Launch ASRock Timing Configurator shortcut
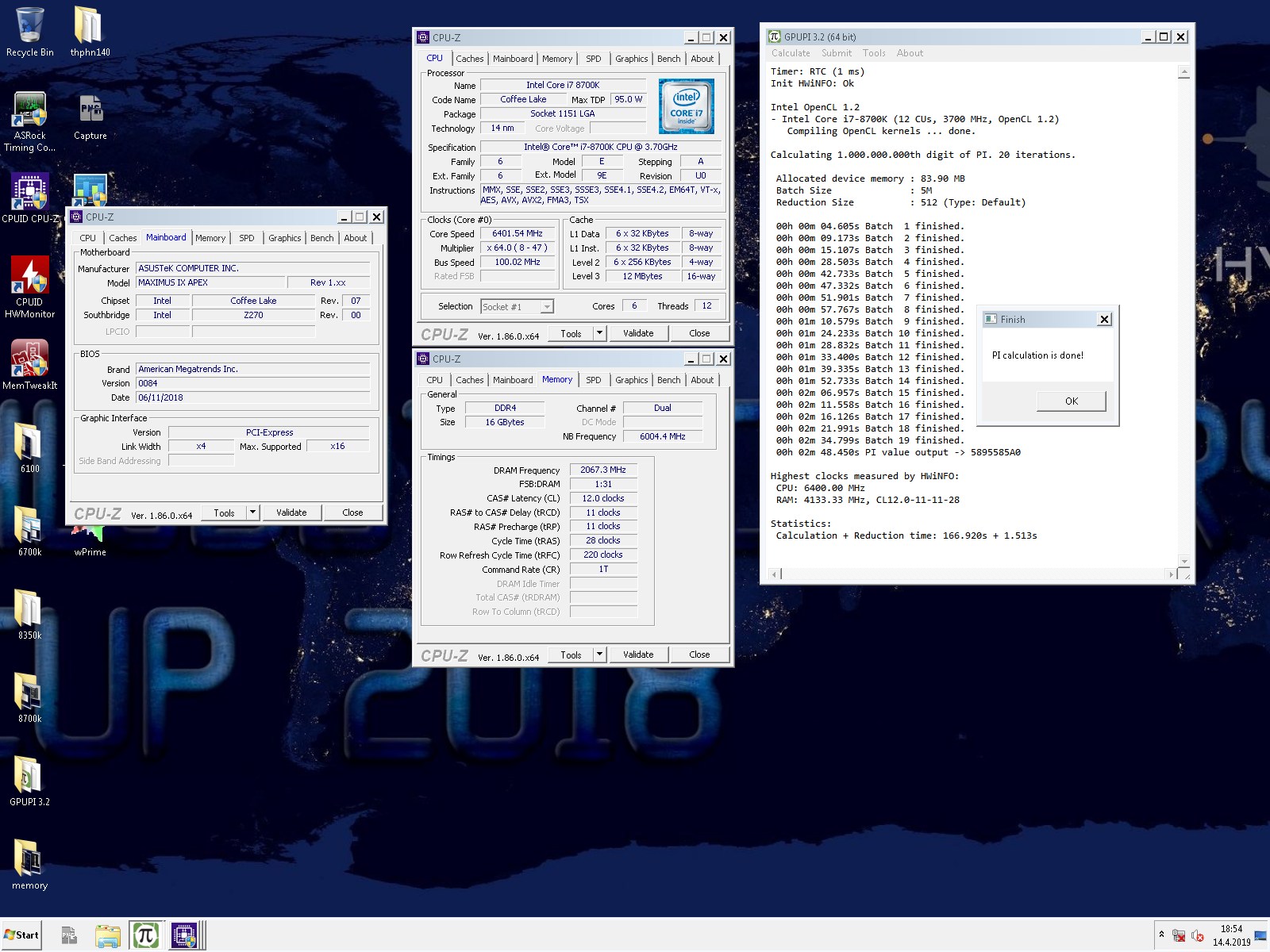Screen dimensions: 1270x952 29,121
